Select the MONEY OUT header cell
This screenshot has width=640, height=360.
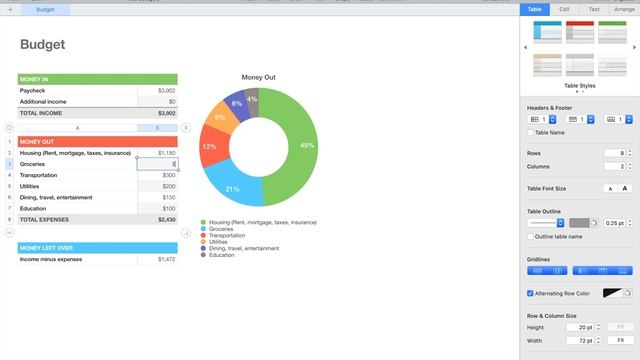click(x=98, y=142)
